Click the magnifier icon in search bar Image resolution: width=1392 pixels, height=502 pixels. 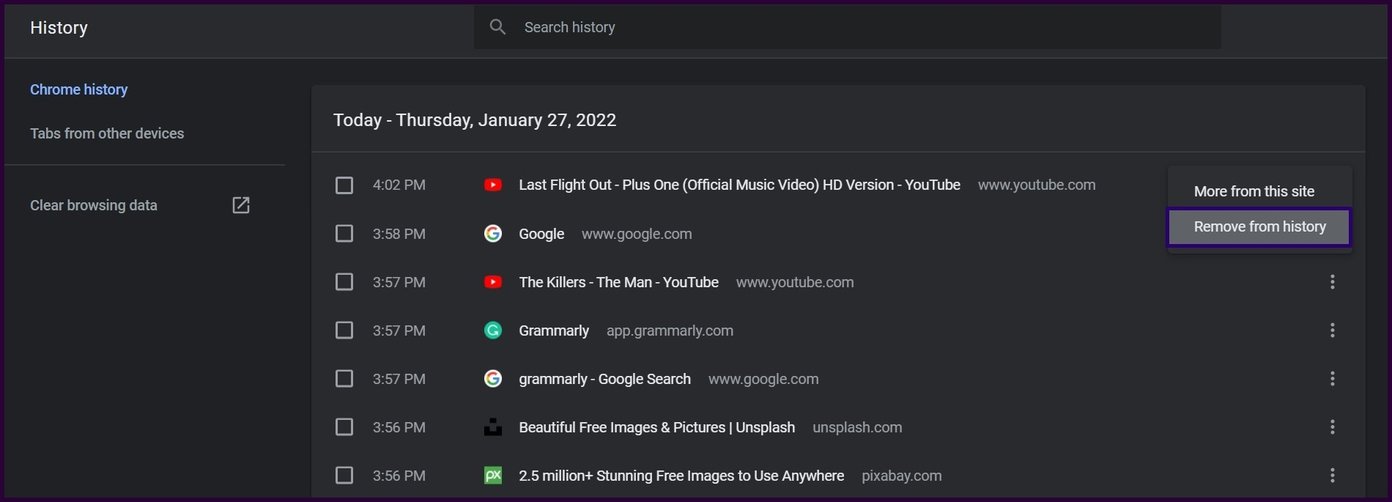pyautogui.click(x=498, y=27)
